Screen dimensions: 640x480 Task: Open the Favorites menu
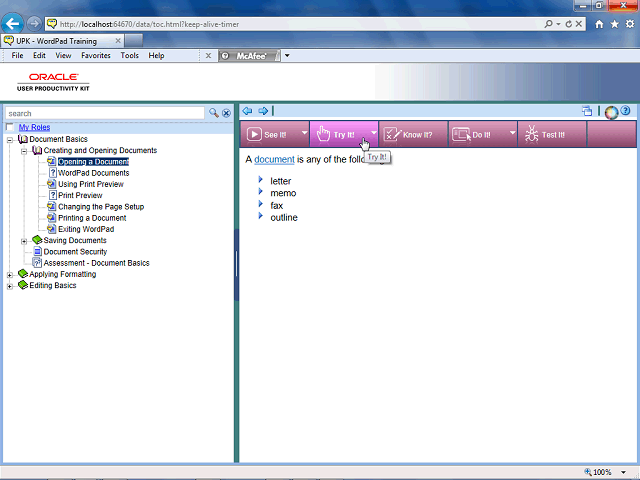click(x=96, y=56)
